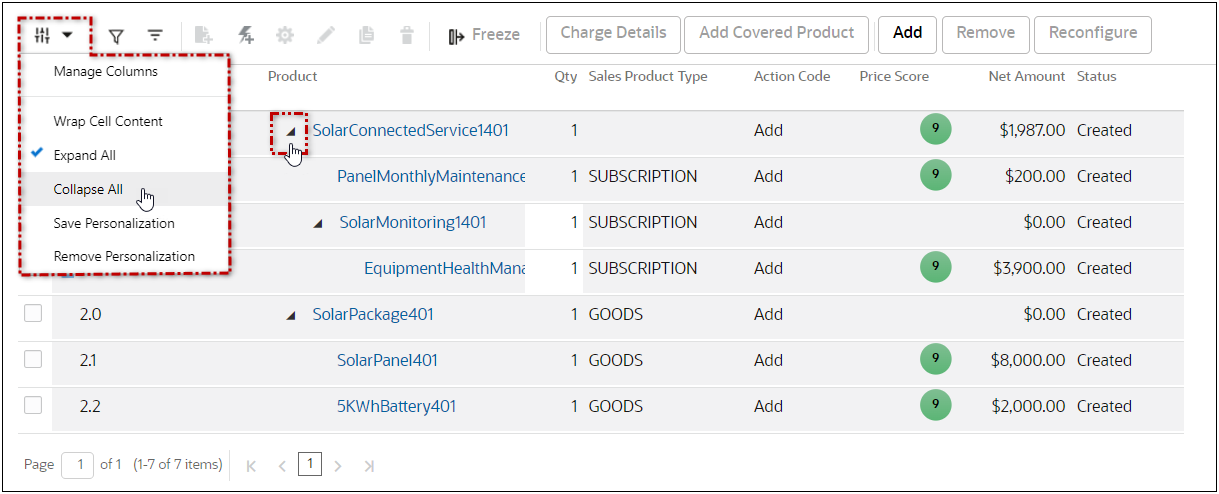Click the Product column header
The image size is (1219, 494).
[293, 76]
